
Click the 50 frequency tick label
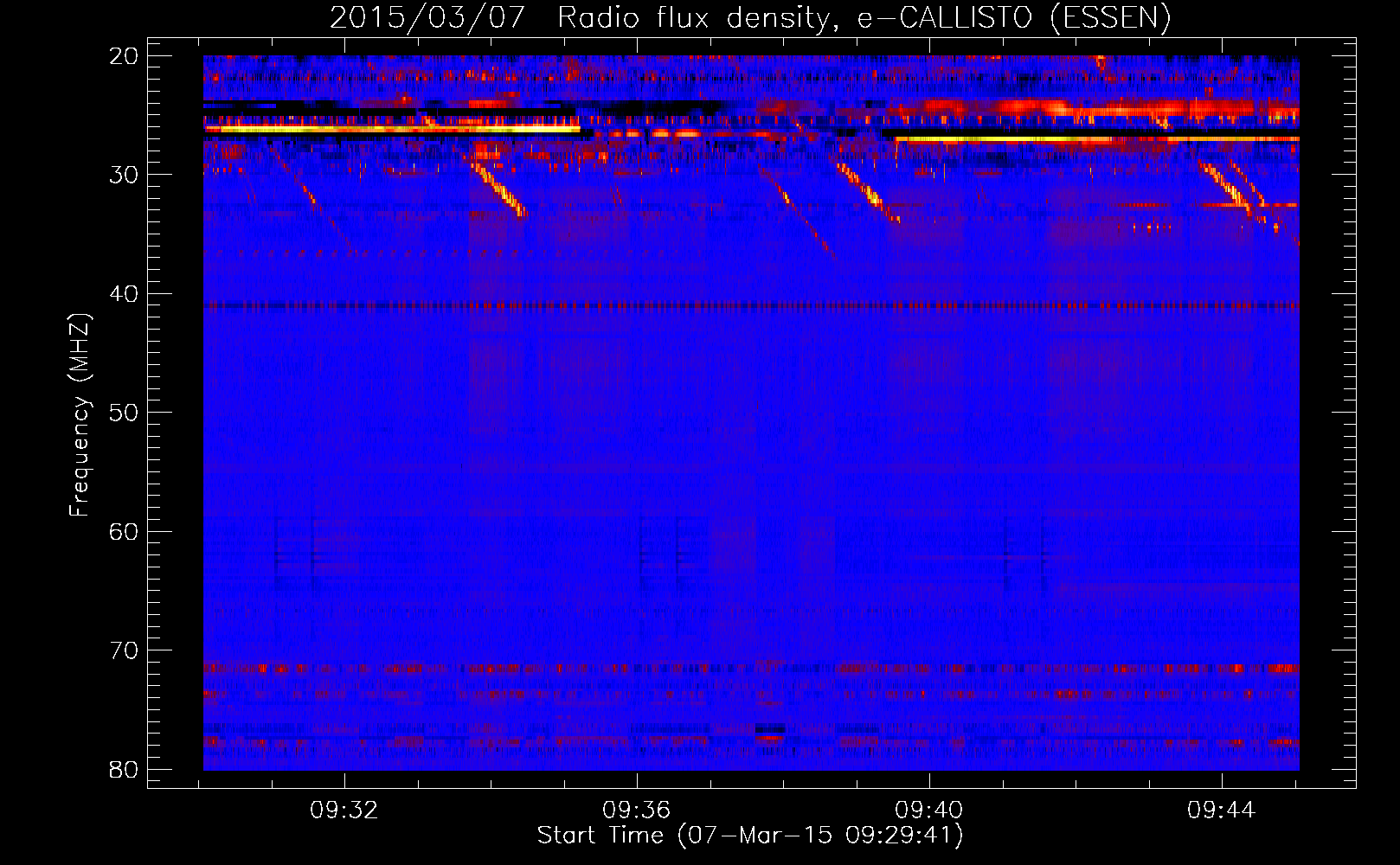click(x=124, y=413)
